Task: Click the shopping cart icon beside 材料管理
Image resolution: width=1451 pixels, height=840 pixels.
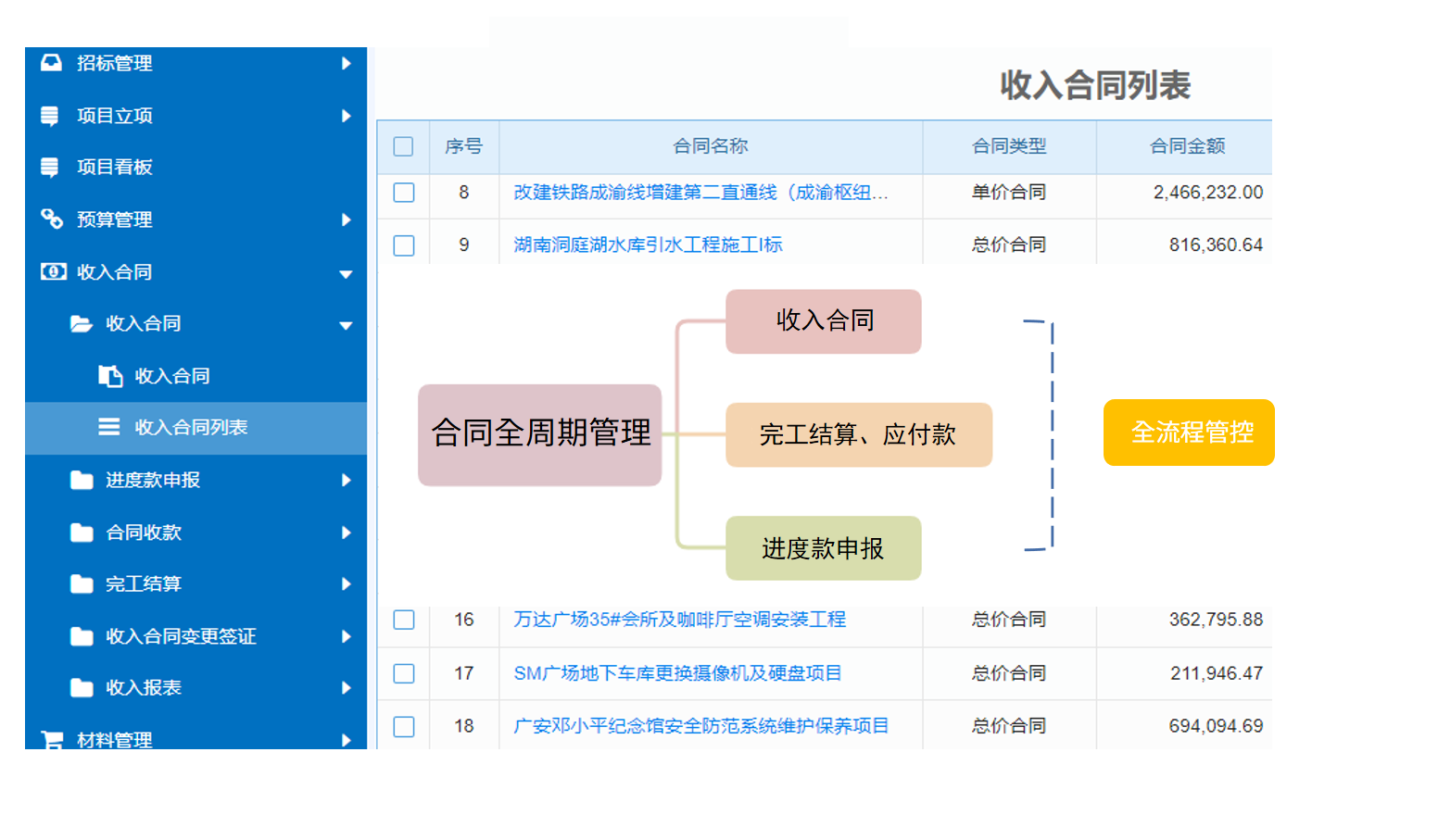Action: tap(52, 739)
